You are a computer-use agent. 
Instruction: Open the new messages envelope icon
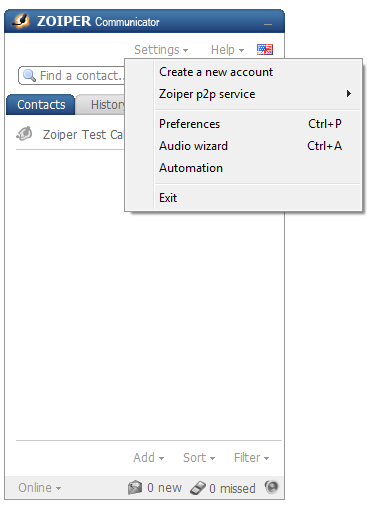coord(135,488)
